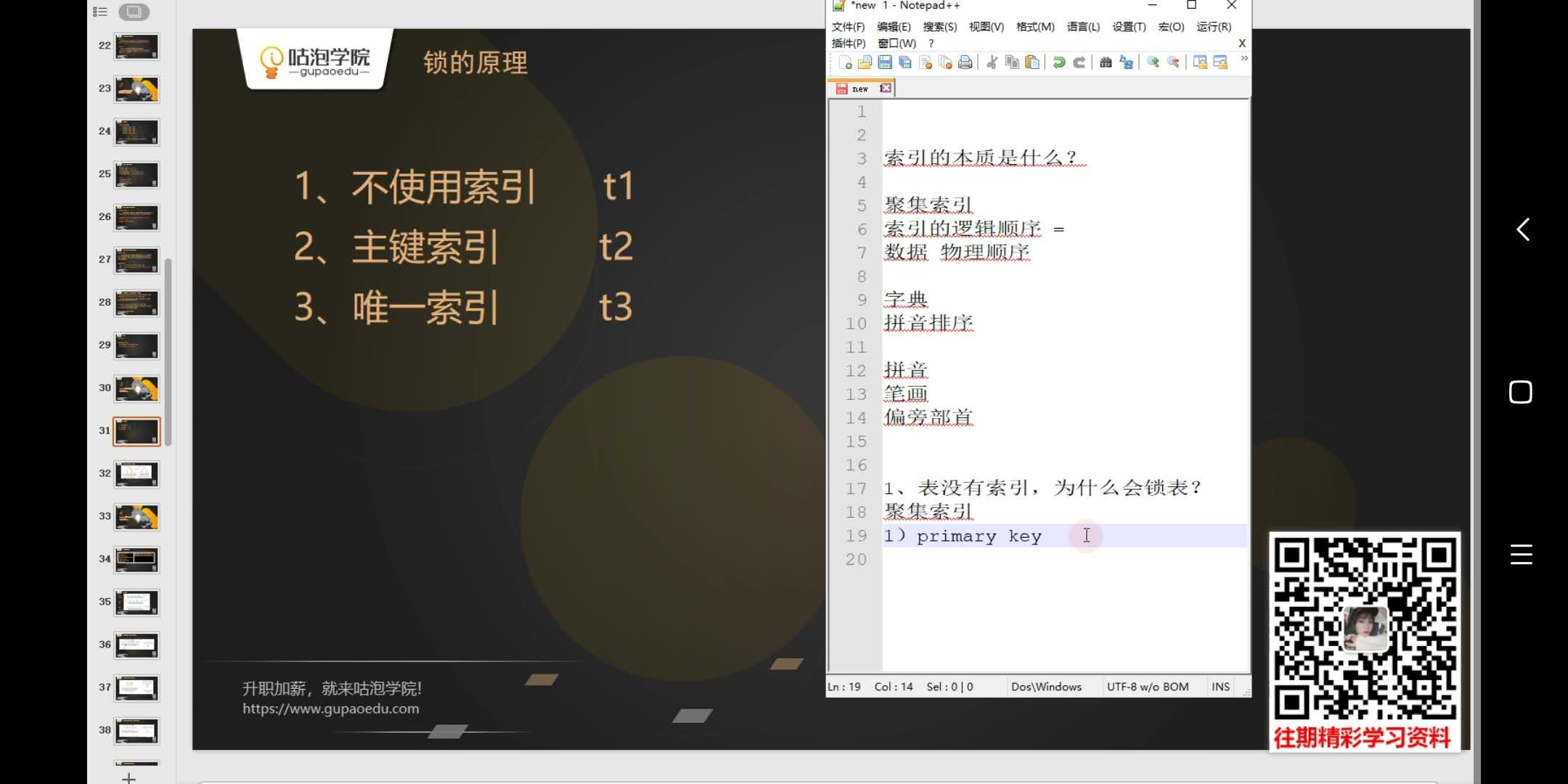
Task: Click the Cut scissors icon
Action: coord(992,62)
